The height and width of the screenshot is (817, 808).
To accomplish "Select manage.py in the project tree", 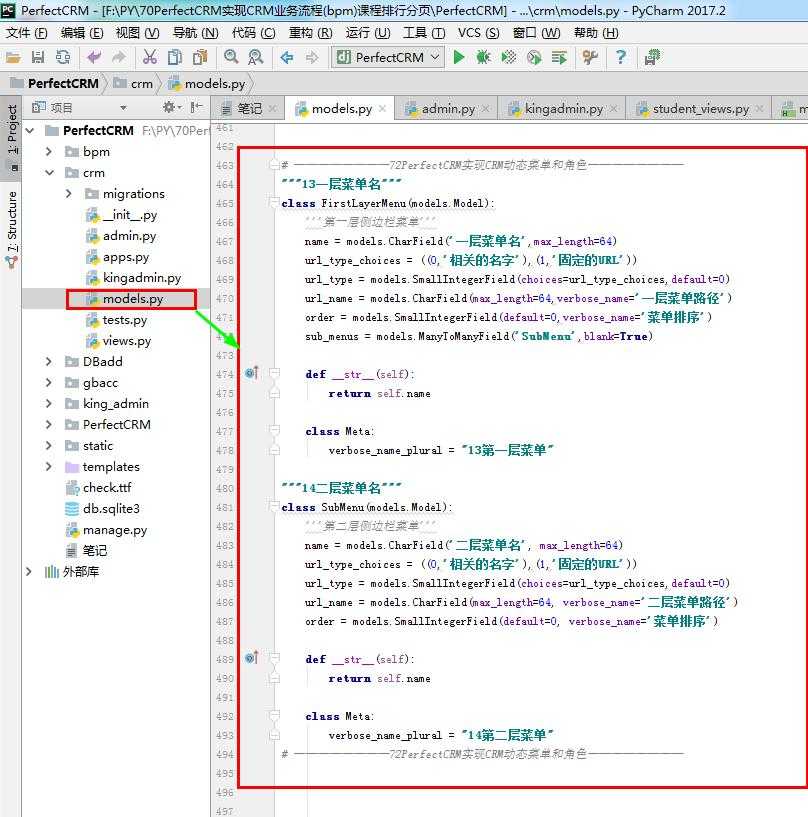I will click(115, 530).
